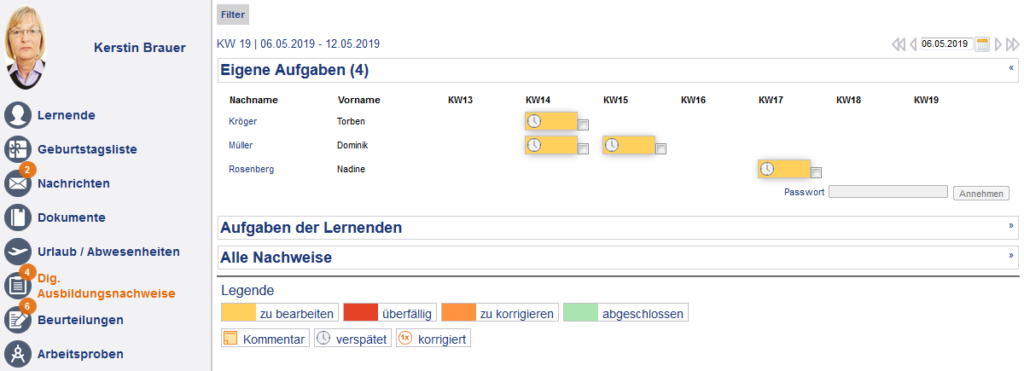
Task: Tick checkbox for Kröger's KW14 record
Action: click(584, 125)
